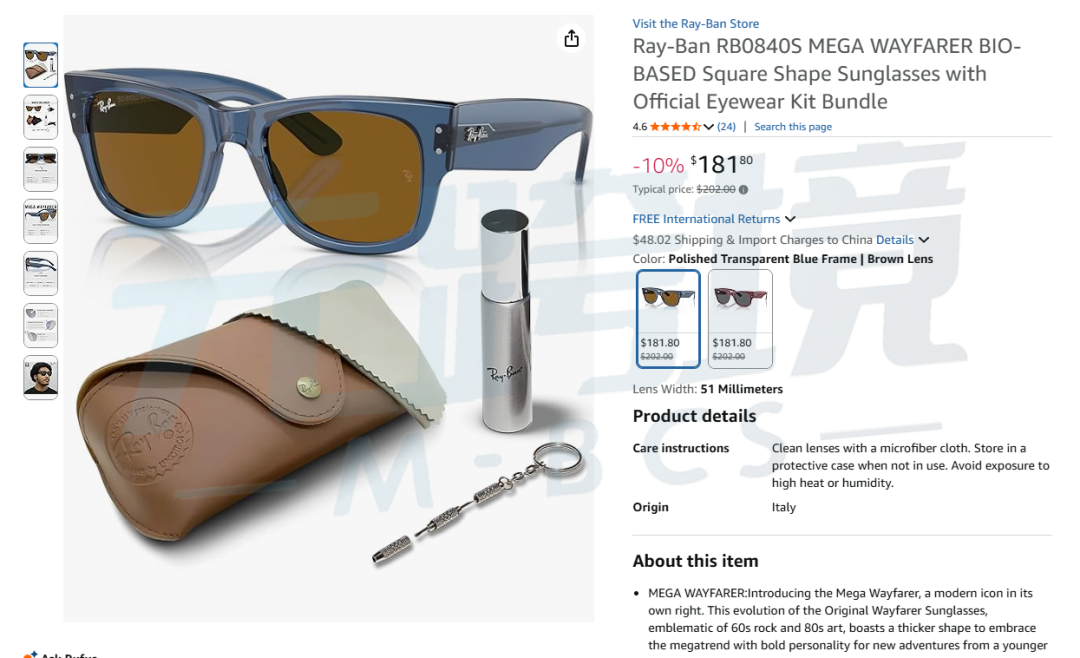Expand the star rating dropdown chevron
1080x658 pixels.
[708, 127]
